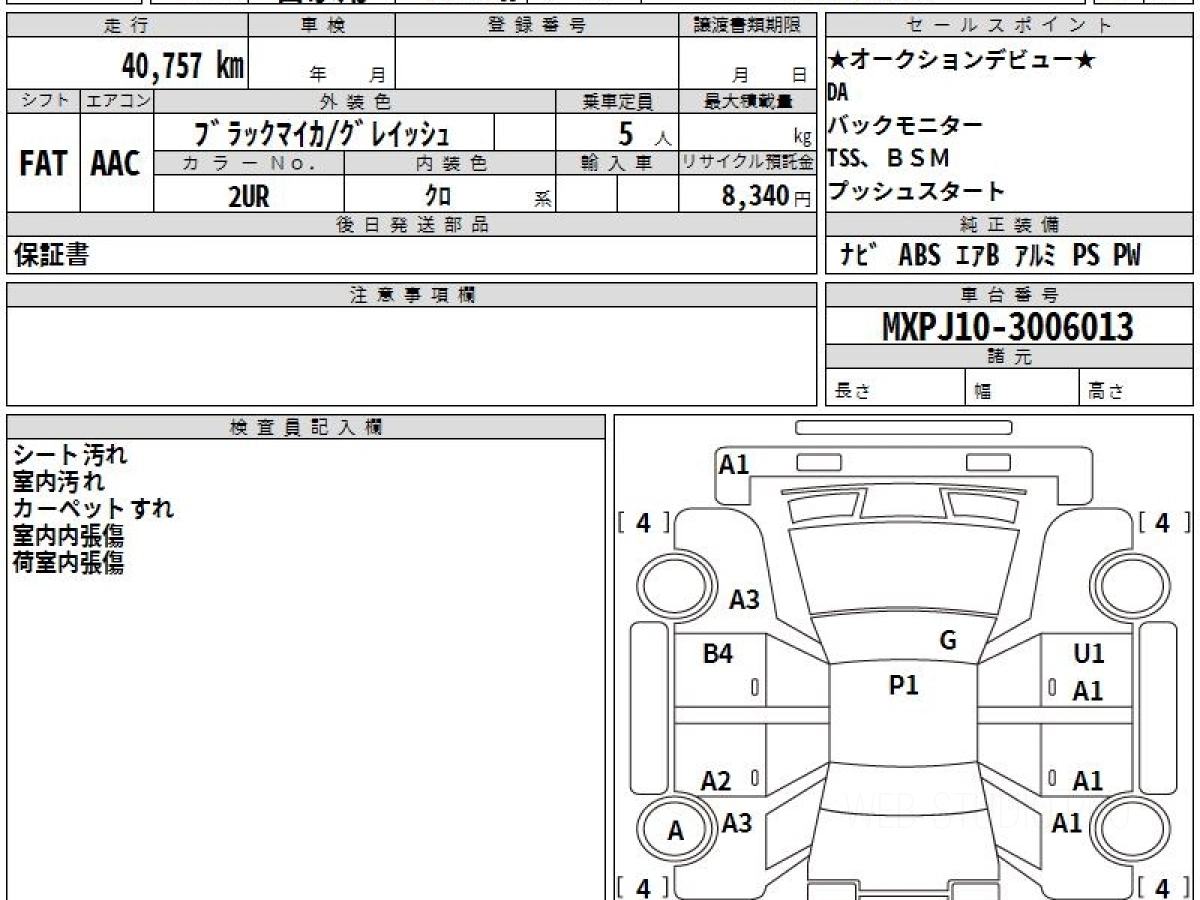Image resolution: width=1200 pixels, height=900 pixels.
Task: Click the ABS equipment item
Action: [919, 255]
